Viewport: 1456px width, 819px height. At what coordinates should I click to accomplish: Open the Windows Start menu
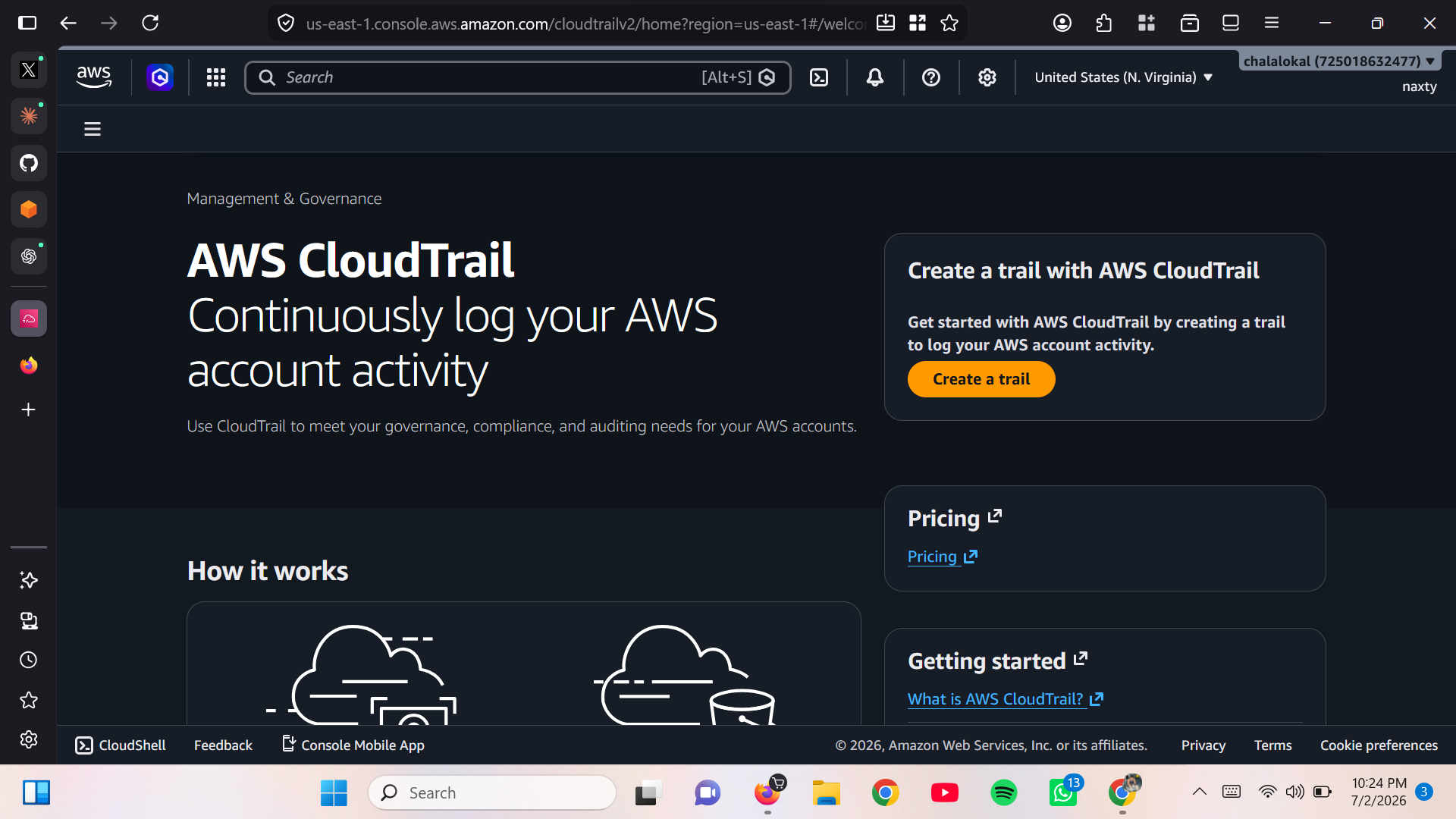tap(334, 792)
